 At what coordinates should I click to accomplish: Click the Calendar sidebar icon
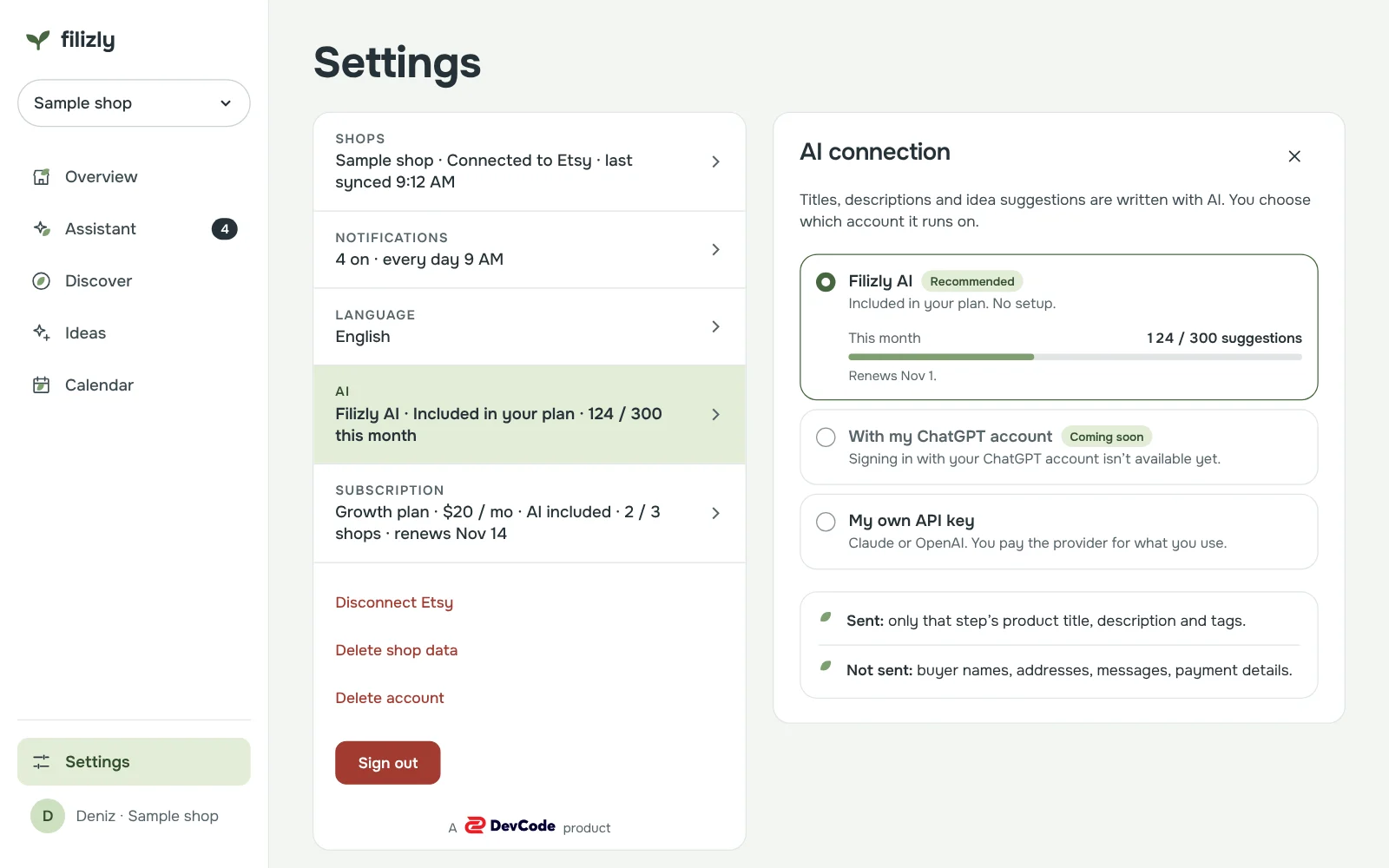coord(42,385)
